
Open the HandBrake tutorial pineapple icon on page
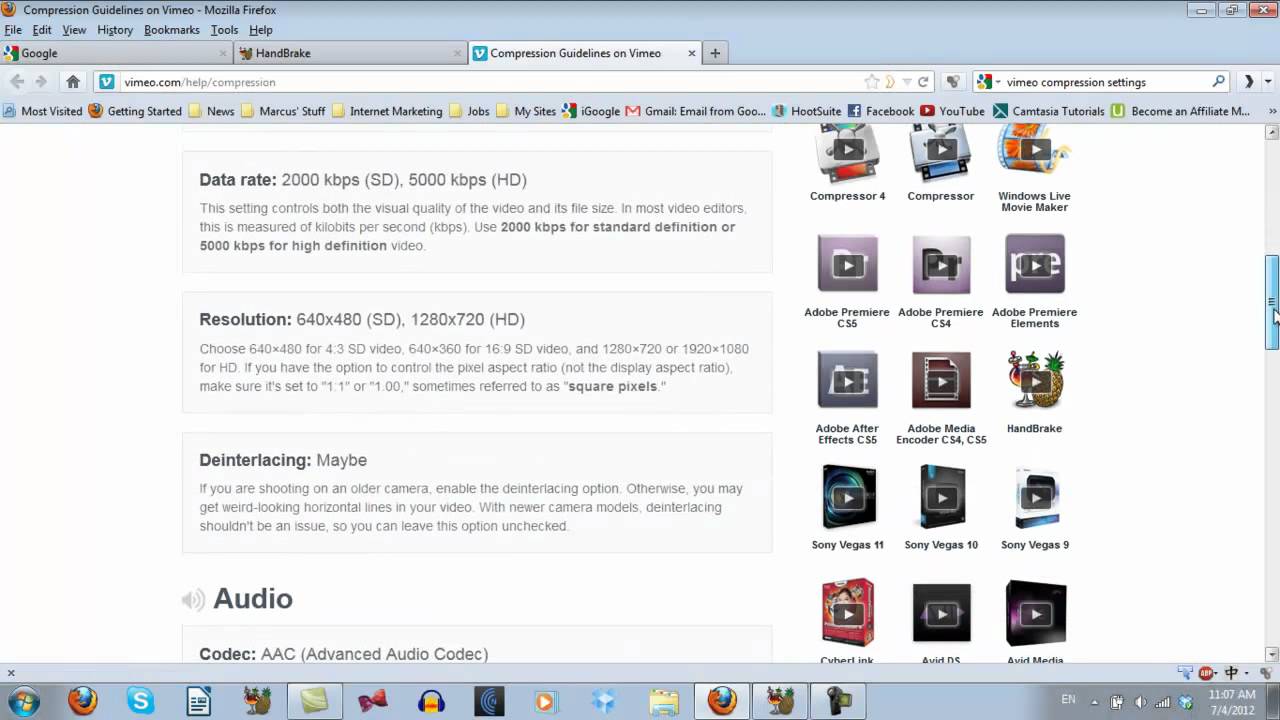pyautogui.click(x=1034, y=380)
